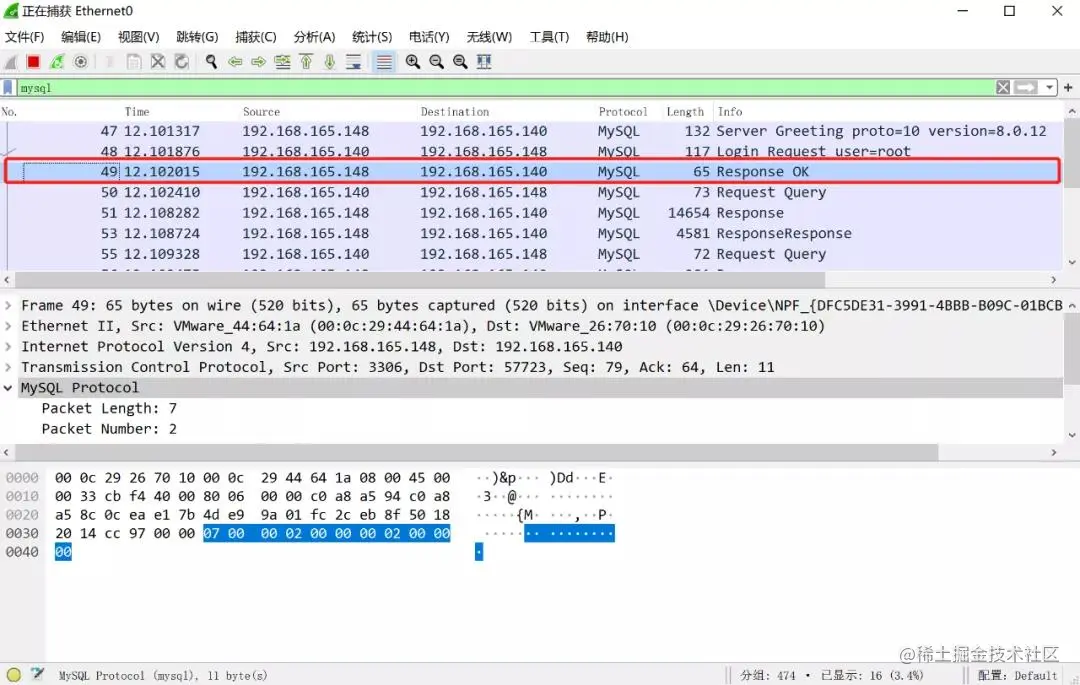This screenshot has width=1080, height=685.
Task: Expand the Ethernet II details row
Action: tap(8, 326)
